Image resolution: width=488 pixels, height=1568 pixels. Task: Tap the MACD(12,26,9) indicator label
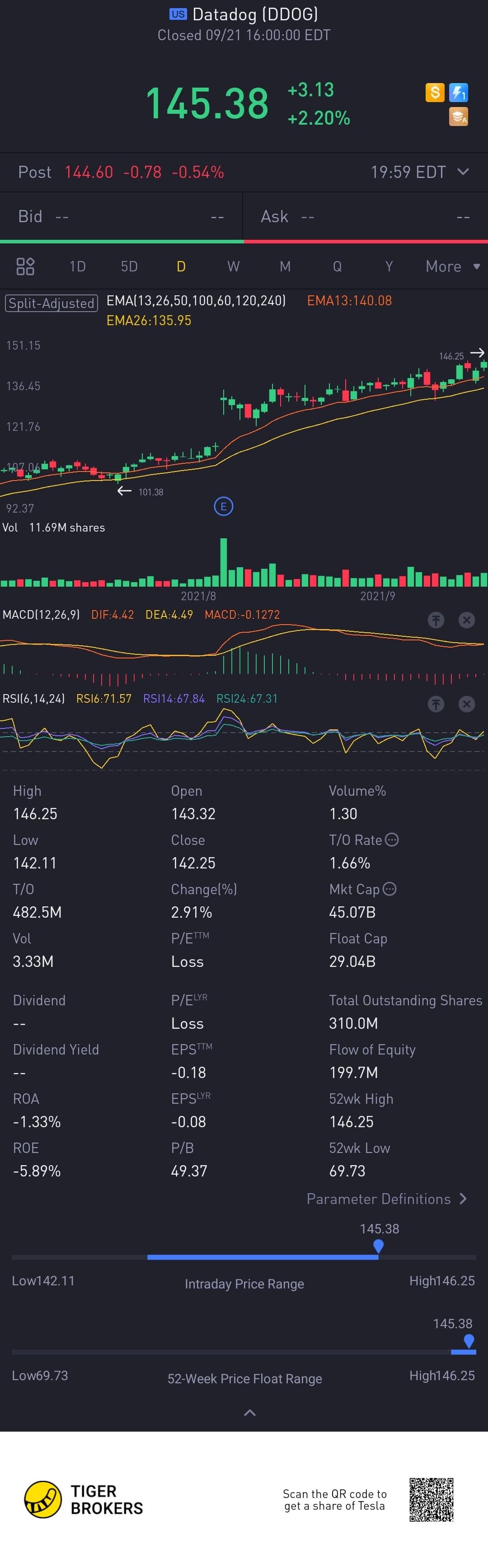(41, 615)
